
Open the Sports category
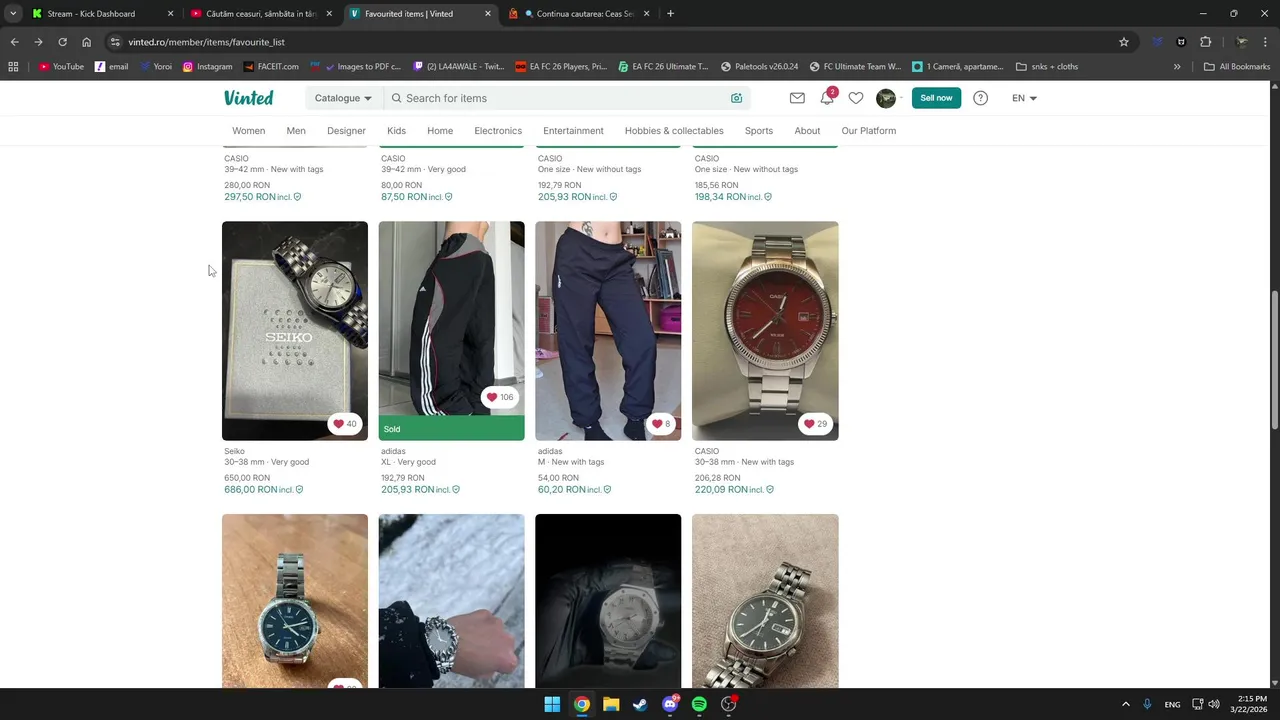pos(758,131)
